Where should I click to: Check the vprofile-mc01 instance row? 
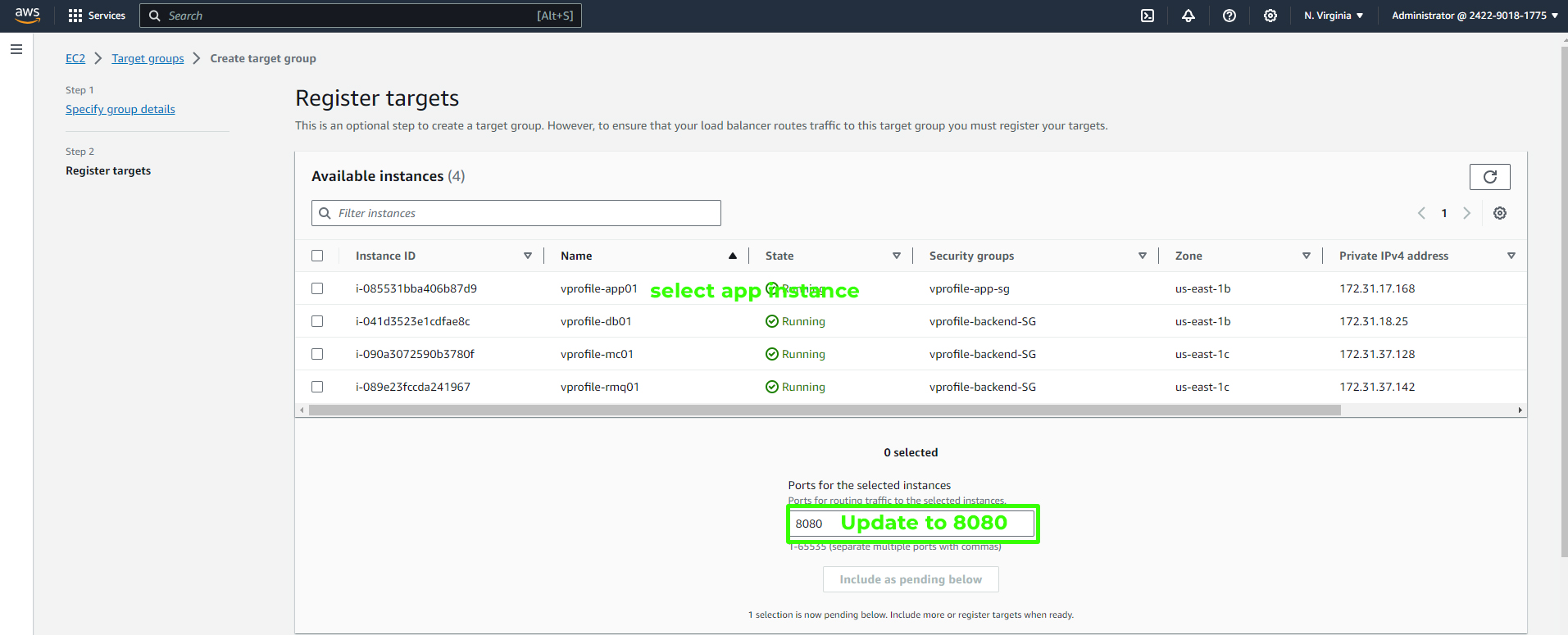[x=317, y=354]
